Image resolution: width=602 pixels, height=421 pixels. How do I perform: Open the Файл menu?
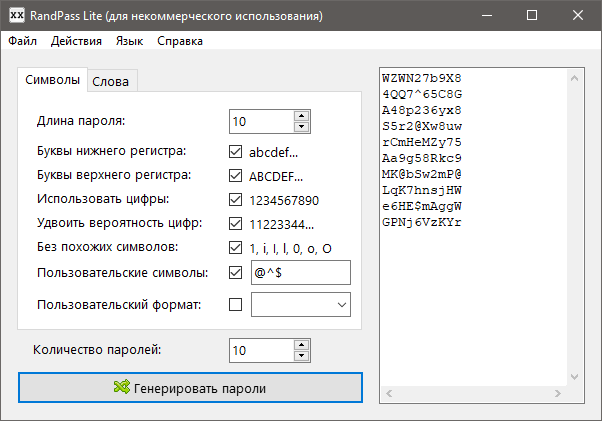pos(23,41)
